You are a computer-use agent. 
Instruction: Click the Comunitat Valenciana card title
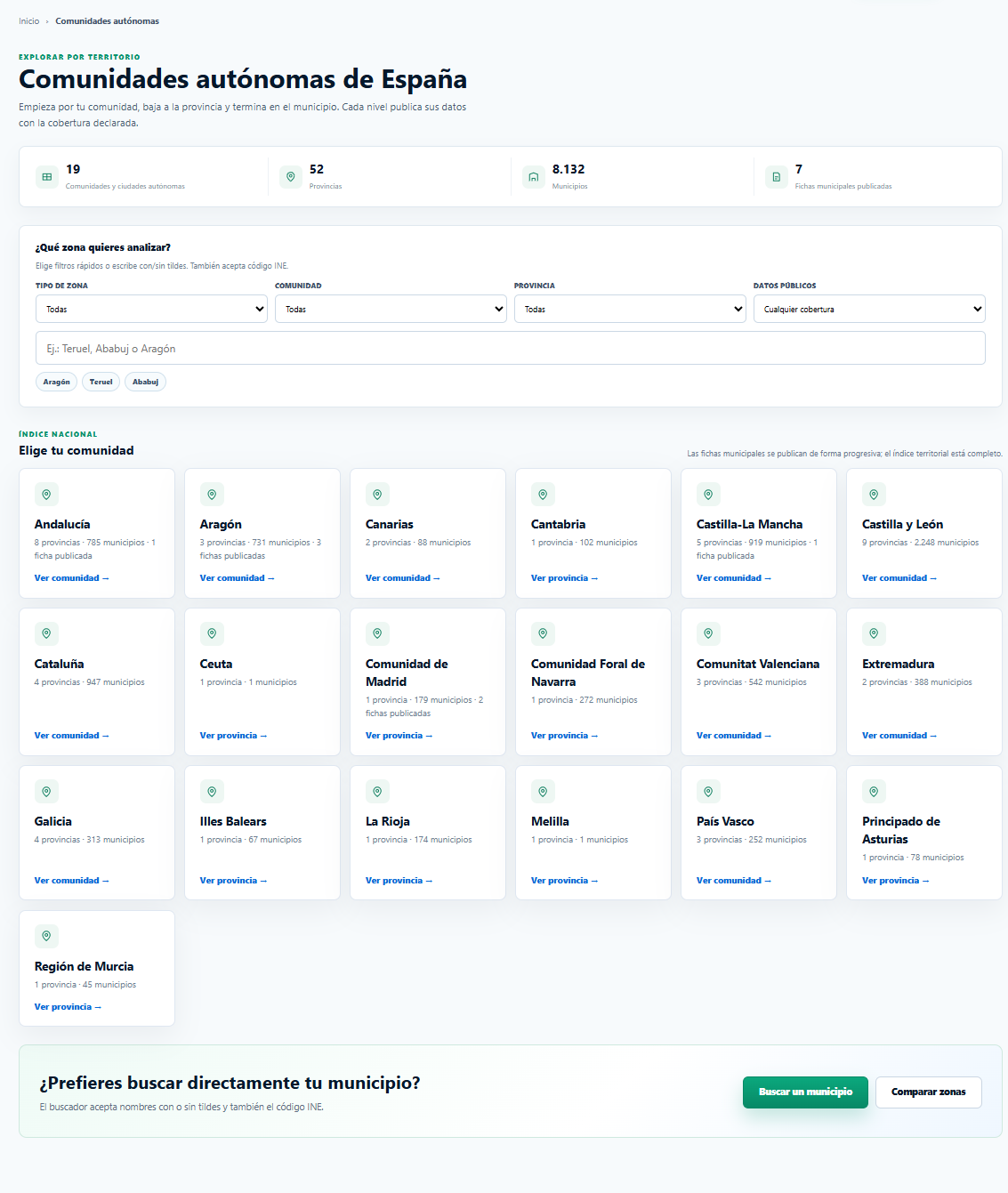[758, 665]
